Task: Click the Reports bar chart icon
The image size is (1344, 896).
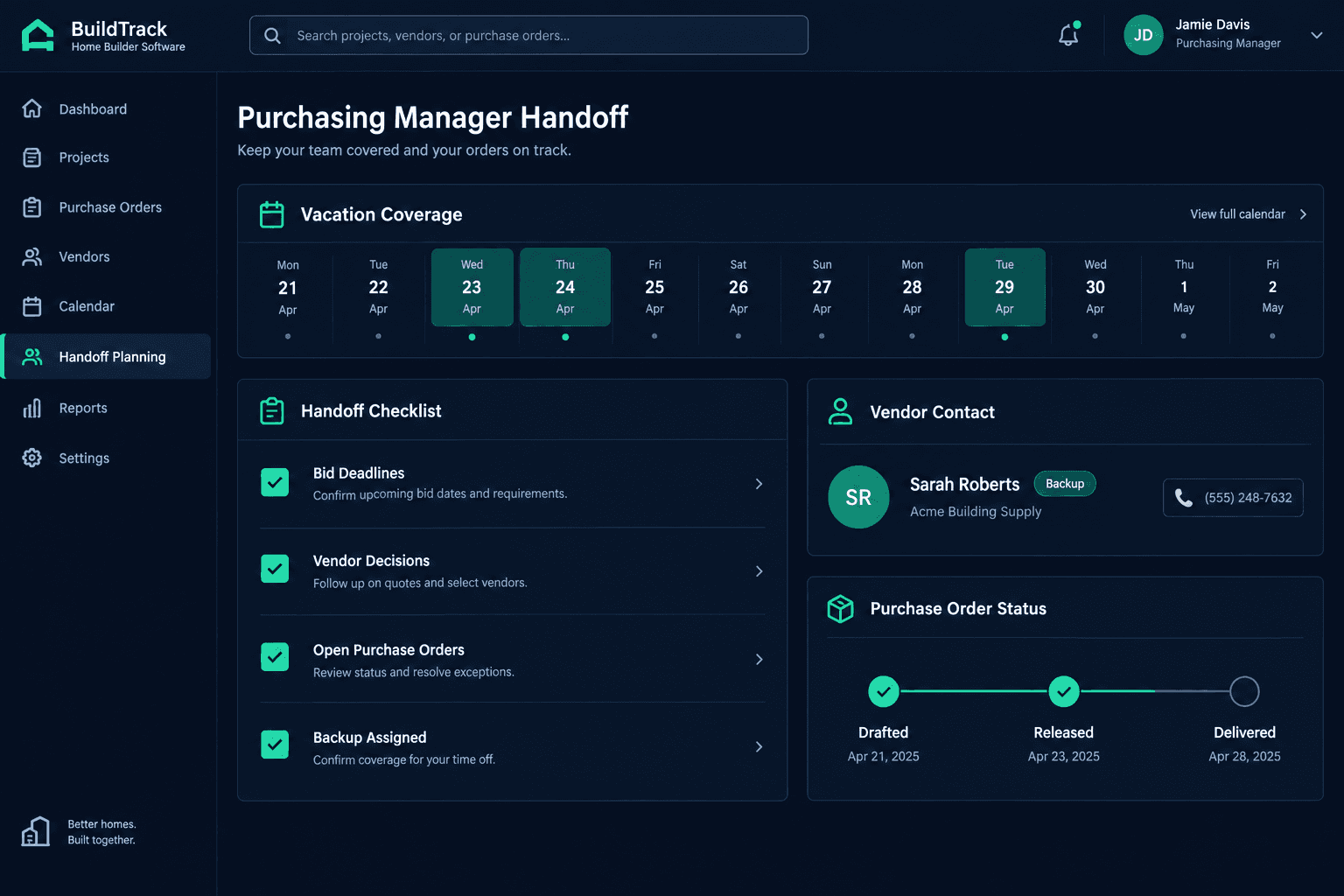Action: (x=32, y=408)
